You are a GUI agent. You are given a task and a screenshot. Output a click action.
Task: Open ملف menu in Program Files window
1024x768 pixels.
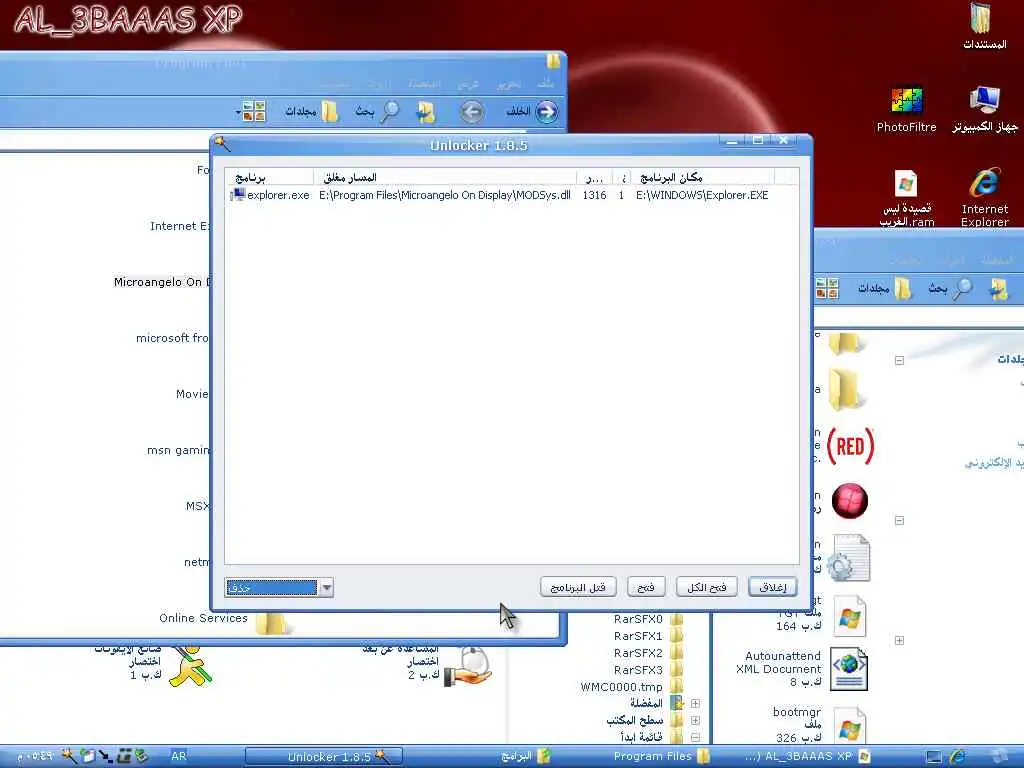(545, 84)
